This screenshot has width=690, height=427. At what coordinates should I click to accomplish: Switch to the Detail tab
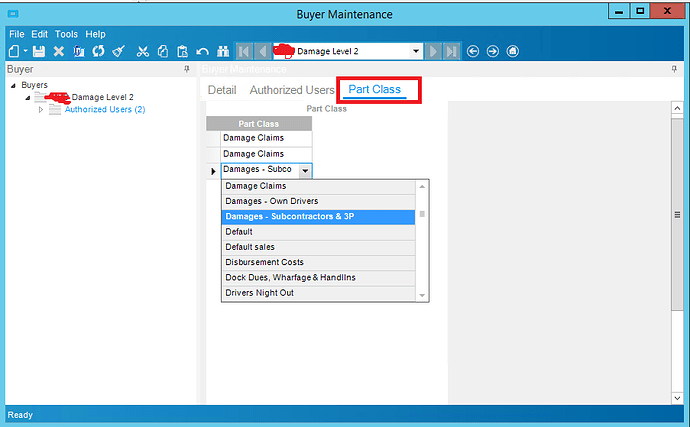tap(222, 90)
